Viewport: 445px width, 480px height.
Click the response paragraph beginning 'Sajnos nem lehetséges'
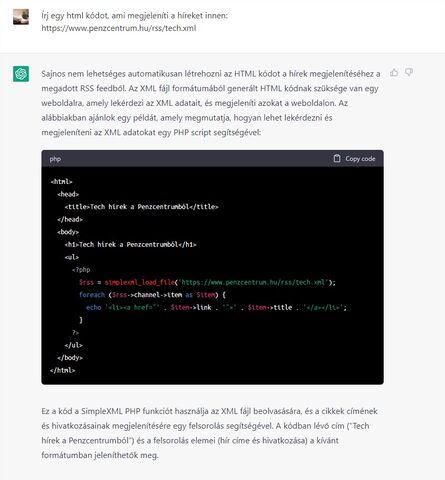coord(211,103)
